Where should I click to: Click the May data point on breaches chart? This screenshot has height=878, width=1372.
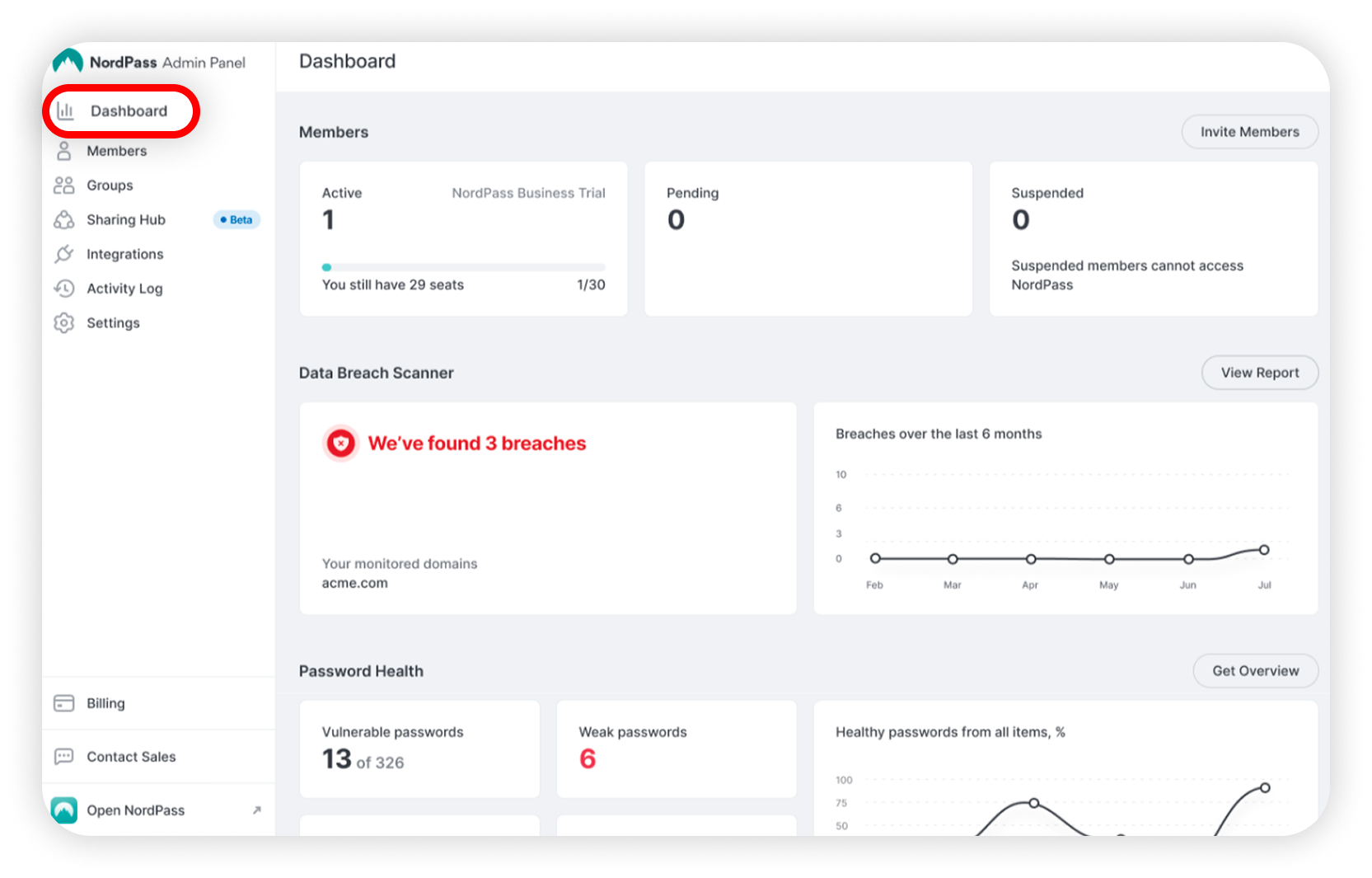pos(1109,559)
